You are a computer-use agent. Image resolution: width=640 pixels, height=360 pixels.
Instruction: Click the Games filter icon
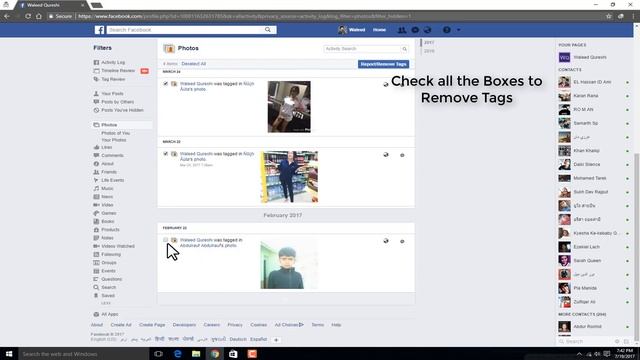click(96, 213)
